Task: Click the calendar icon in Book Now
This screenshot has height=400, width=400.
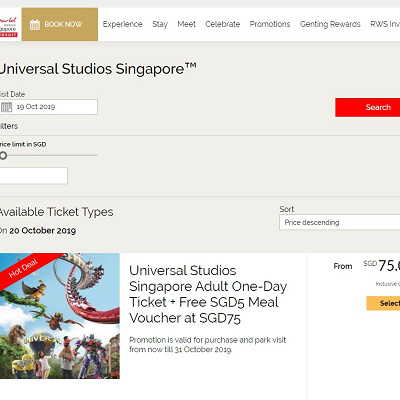Action: click(x=35, y=24)
